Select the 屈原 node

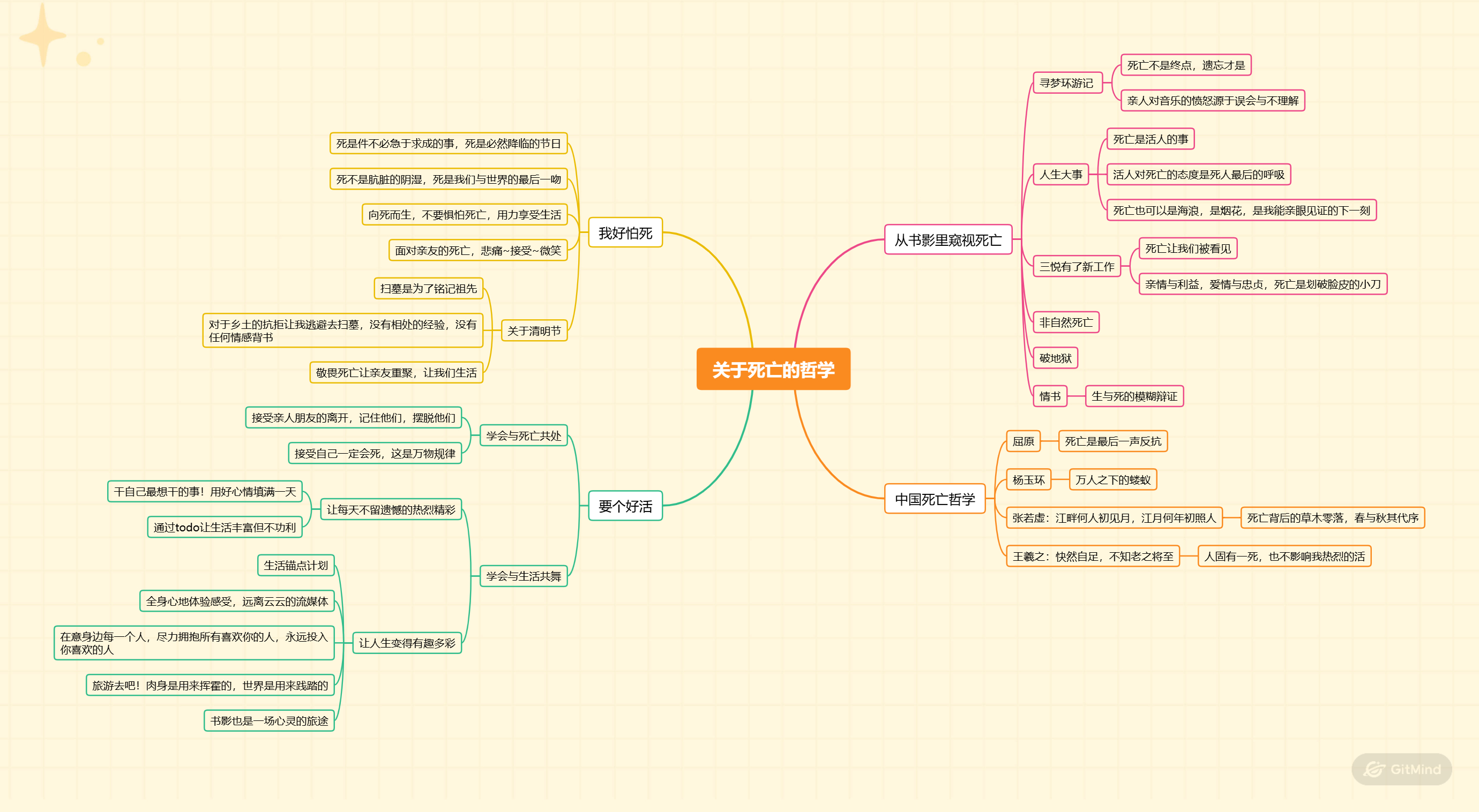[x=1022, y=441]
